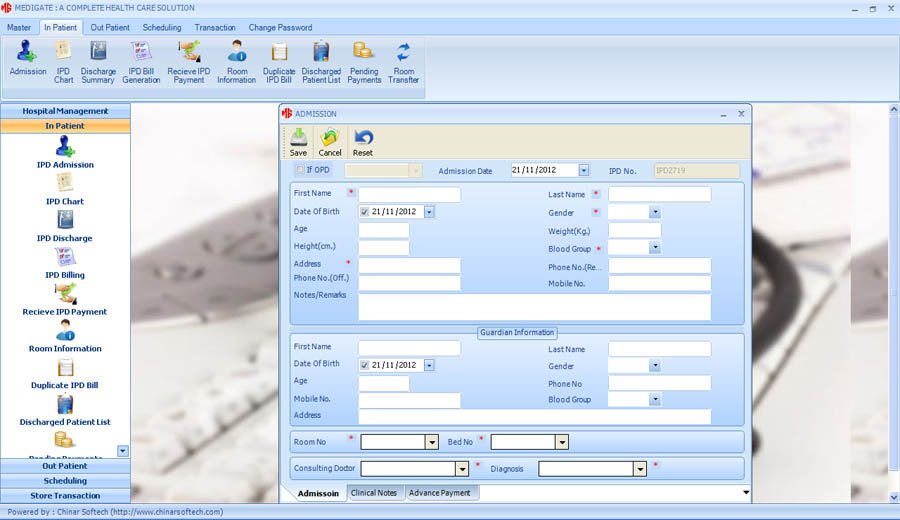Open the Out Patient sidebar section
The width and height of the screenshot is (900, 520).
coord(65,466)
